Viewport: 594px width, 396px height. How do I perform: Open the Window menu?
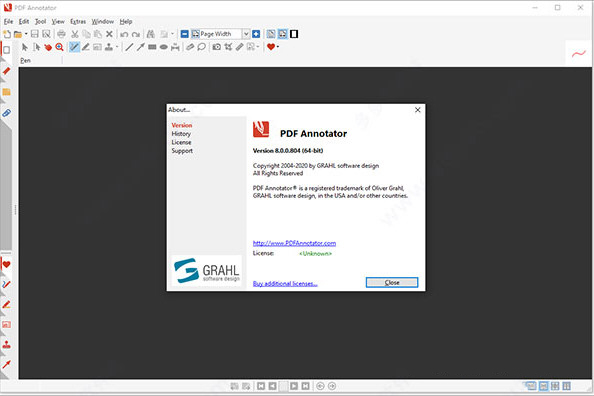103,22
